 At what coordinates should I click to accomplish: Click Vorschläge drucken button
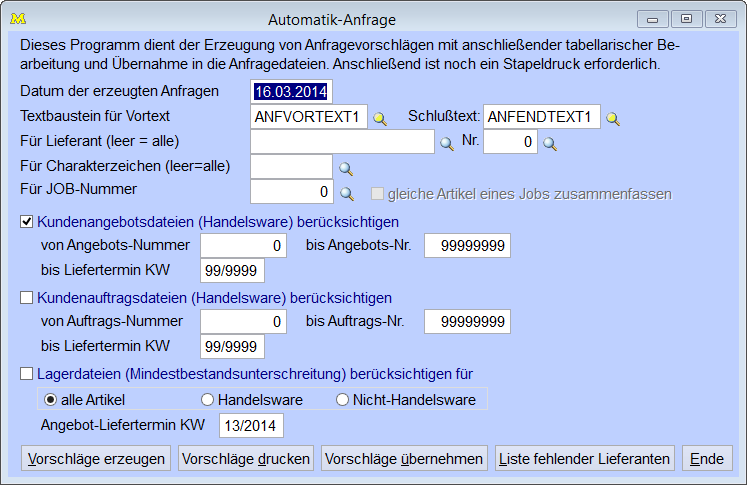[246, 458]
